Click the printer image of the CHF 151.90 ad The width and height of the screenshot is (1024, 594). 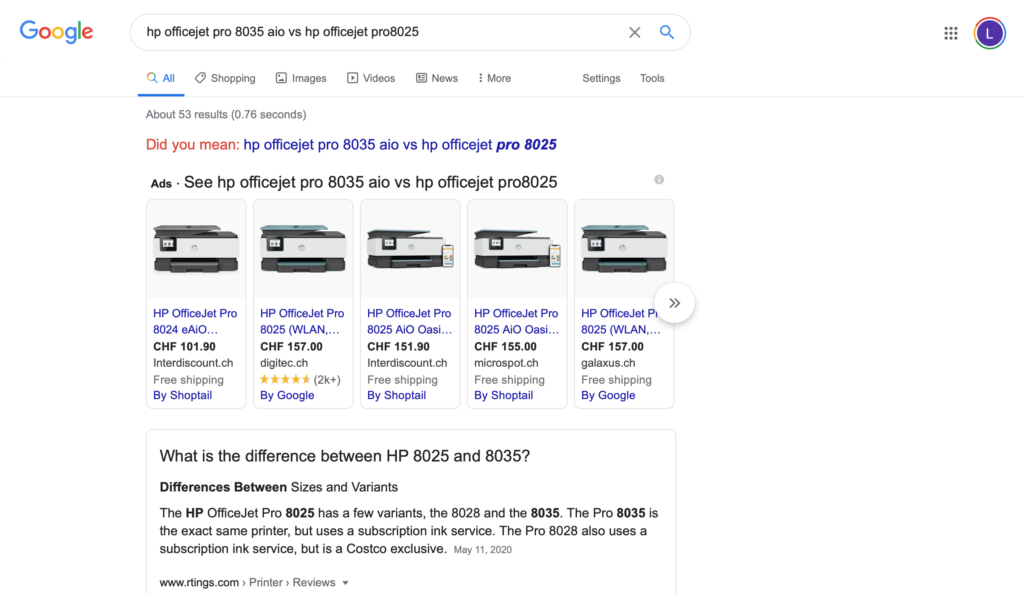410,249
